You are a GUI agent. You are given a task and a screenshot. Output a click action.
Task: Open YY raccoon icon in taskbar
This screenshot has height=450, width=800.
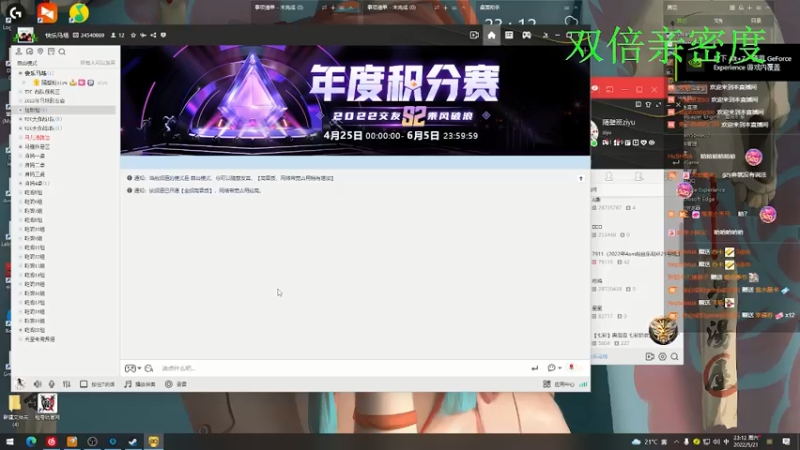click(x=154, y=441)
